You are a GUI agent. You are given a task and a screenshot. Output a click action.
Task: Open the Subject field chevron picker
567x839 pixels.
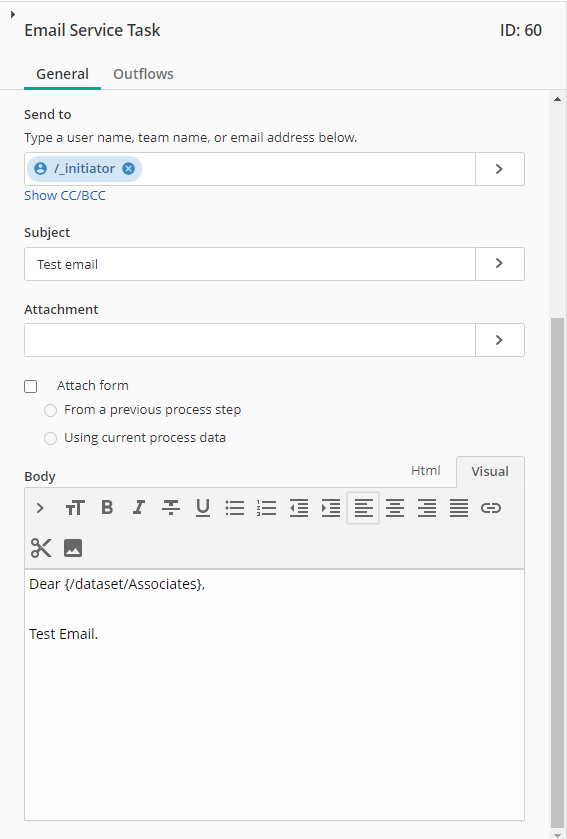(500, 264)
